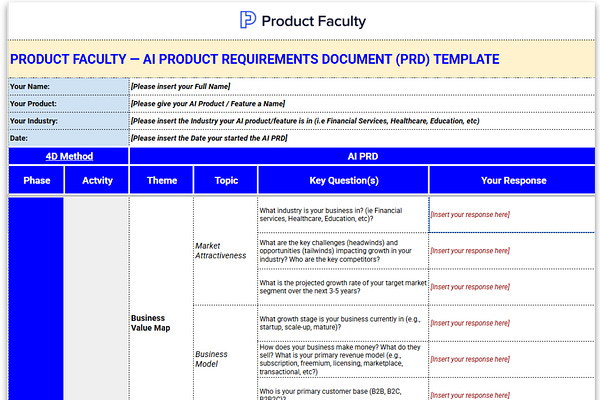The width and height of the screenshot is (600, 400).
Task: Click the 'Please insert the Date' placeholder cell
Action: tap(362, 138)
